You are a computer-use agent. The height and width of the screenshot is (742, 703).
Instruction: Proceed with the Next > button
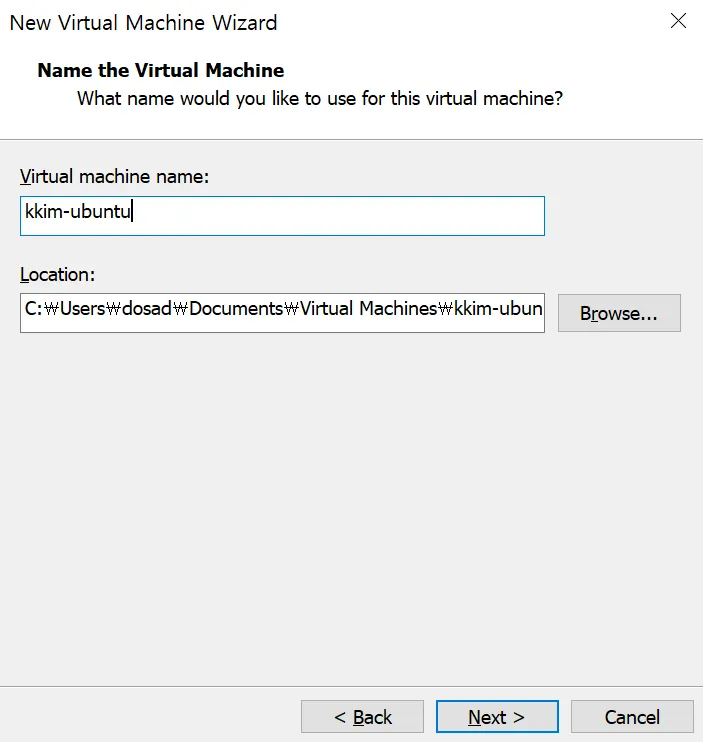(x=497, y=716)
